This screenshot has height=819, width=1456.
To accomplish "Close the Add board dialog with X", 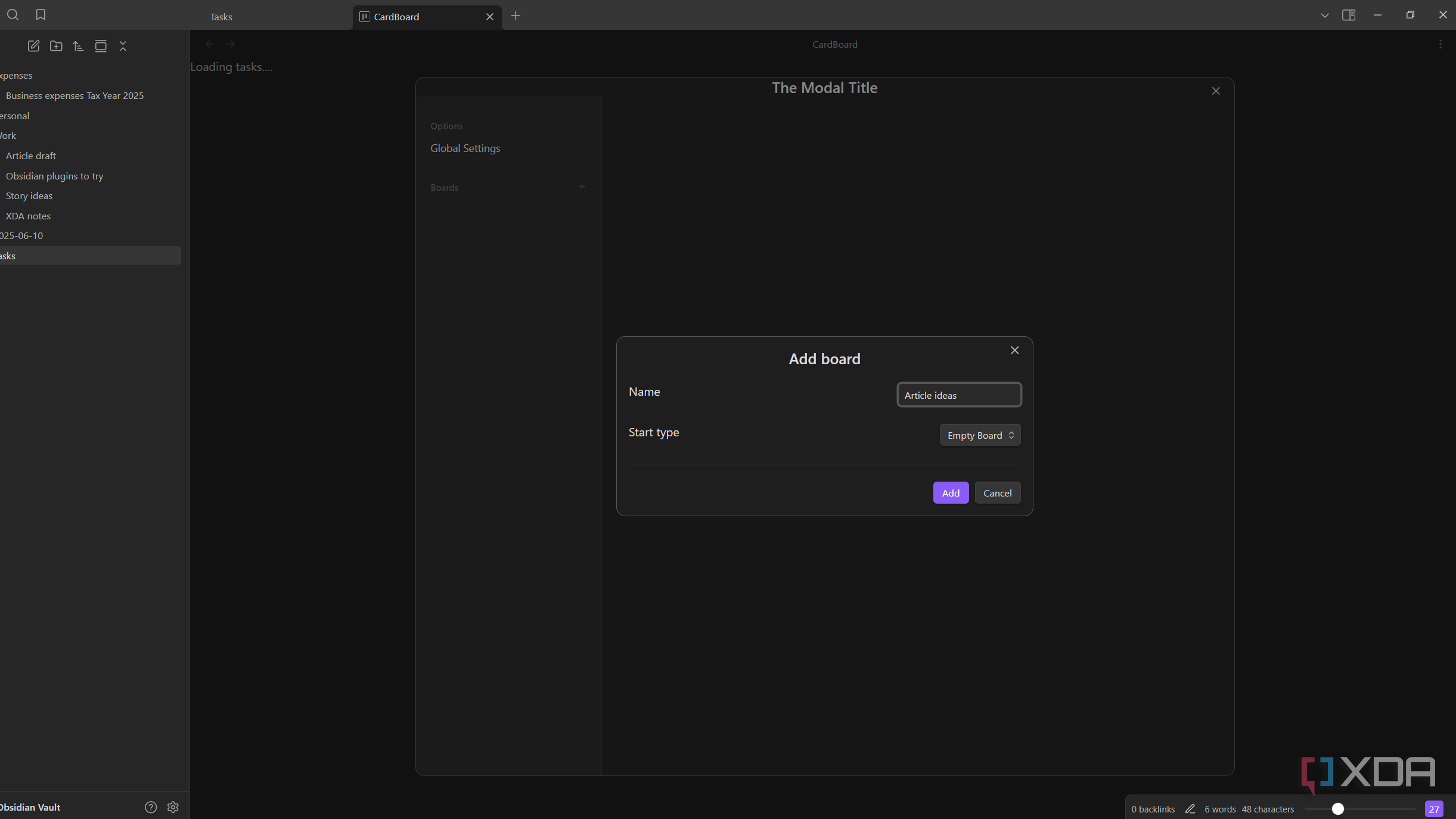I will coord(1014,350).
